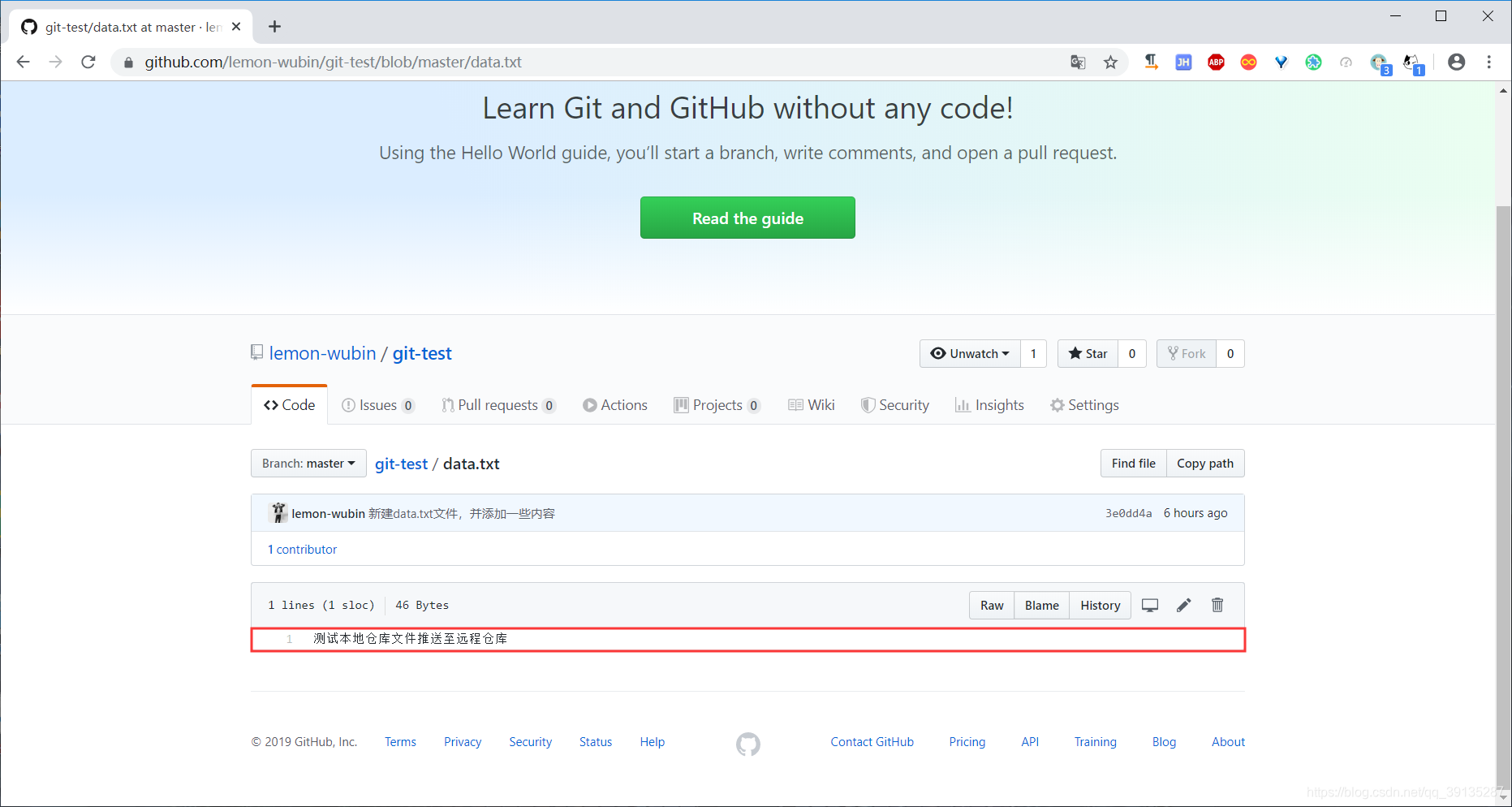Switch to the Insights tab

click(989, 405)
